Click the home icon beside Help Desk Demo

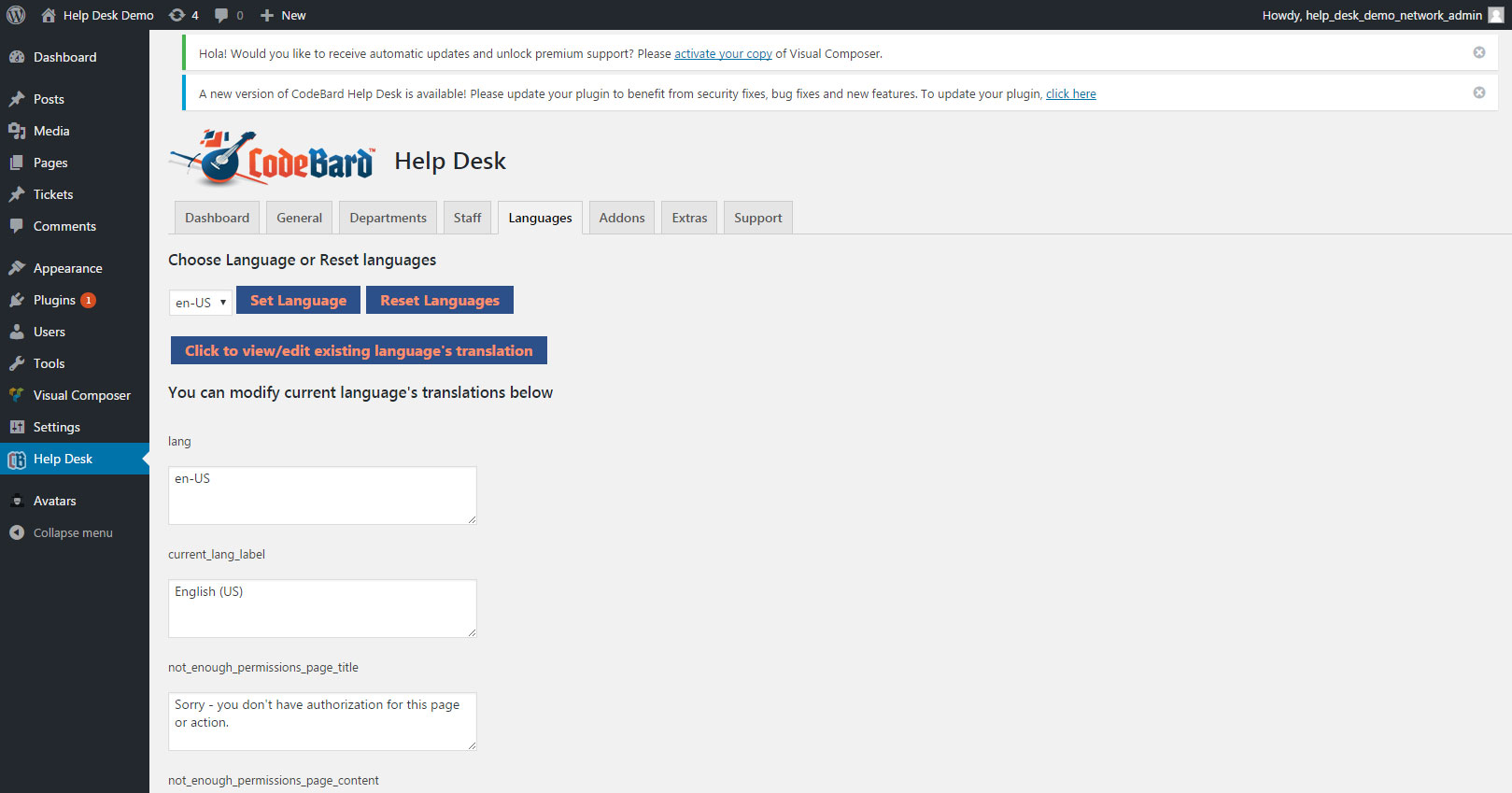pos(49,15)
